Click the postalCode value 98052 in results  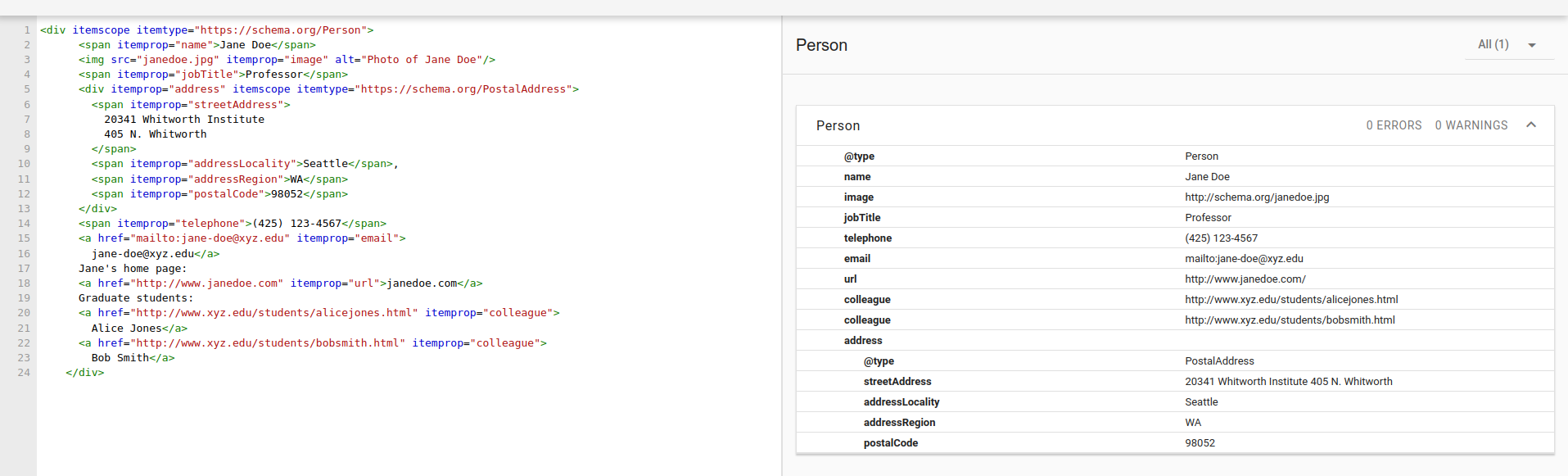click(x=1200, y=443)
